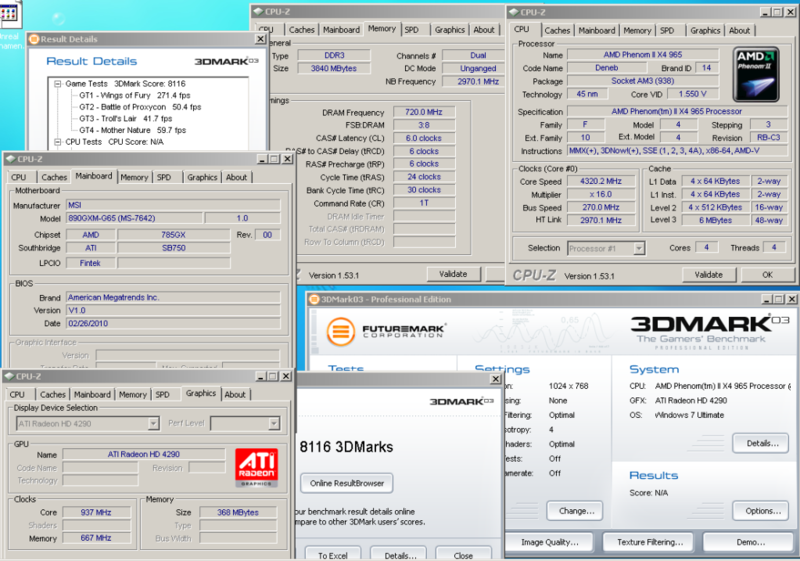Click the AMD Phenom II processor logo
Viewport: 800px width, 561px height.
click(756, 76)
